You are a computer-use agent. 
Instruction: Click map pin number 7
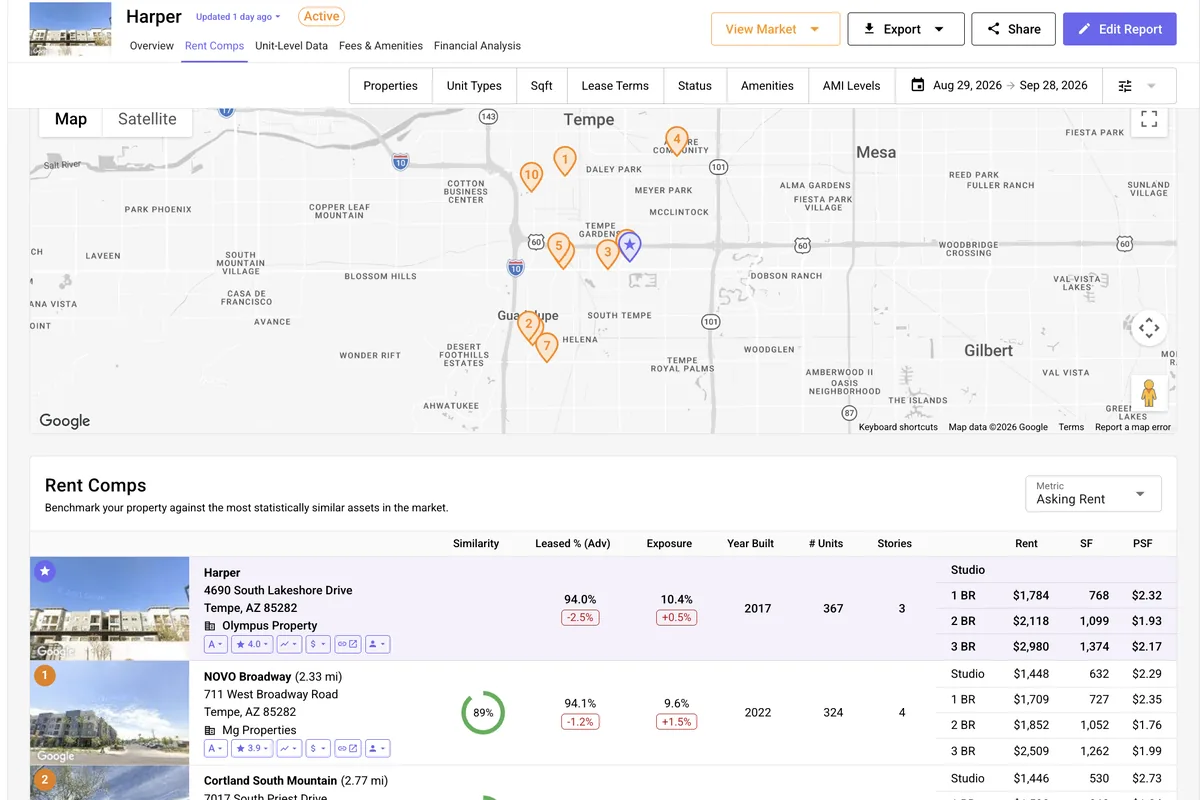[546, 346]
